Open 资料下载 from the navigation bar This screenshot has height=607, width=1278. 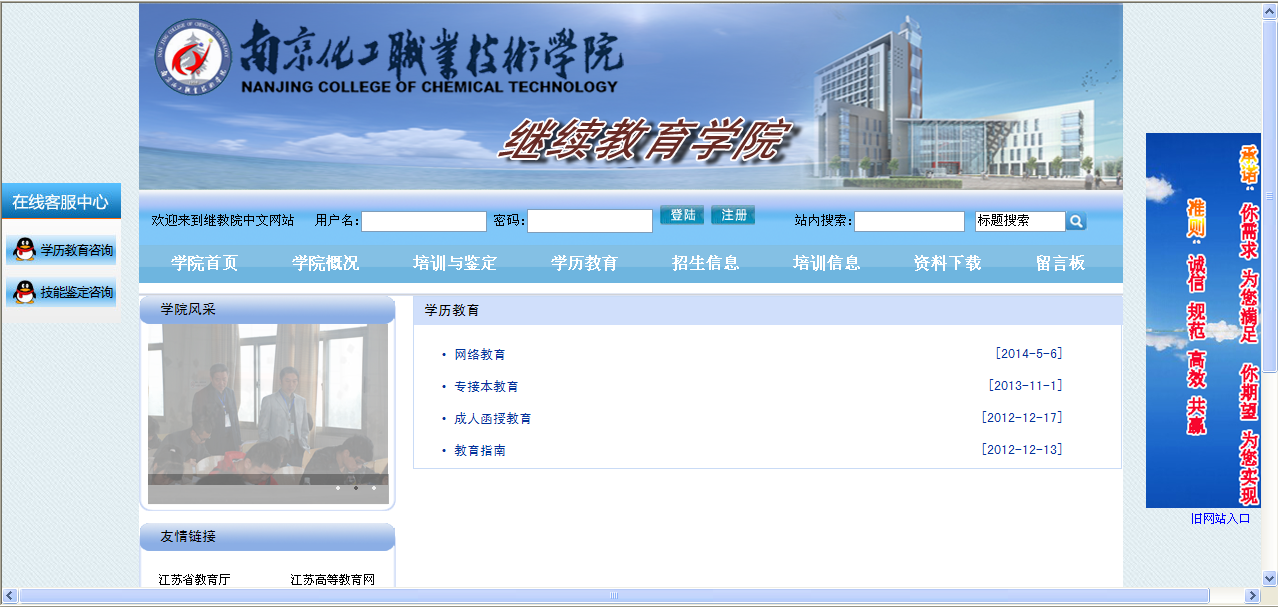point(946,264)
